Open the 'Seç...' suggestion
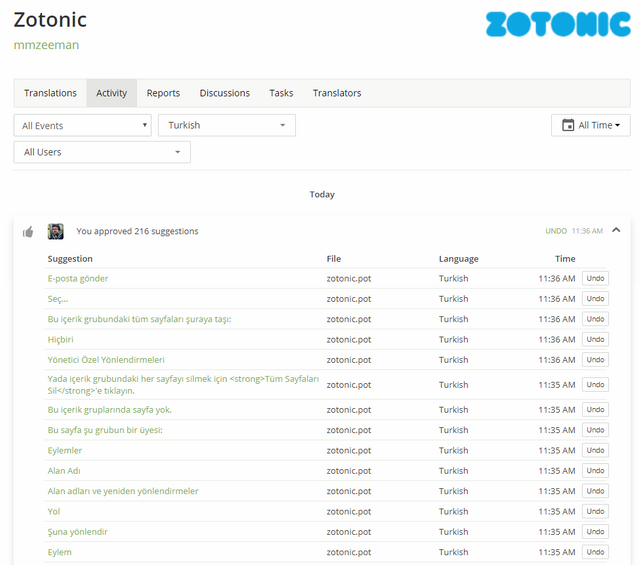The width and height of the screenshot is (640, 565). pos(58,299)
